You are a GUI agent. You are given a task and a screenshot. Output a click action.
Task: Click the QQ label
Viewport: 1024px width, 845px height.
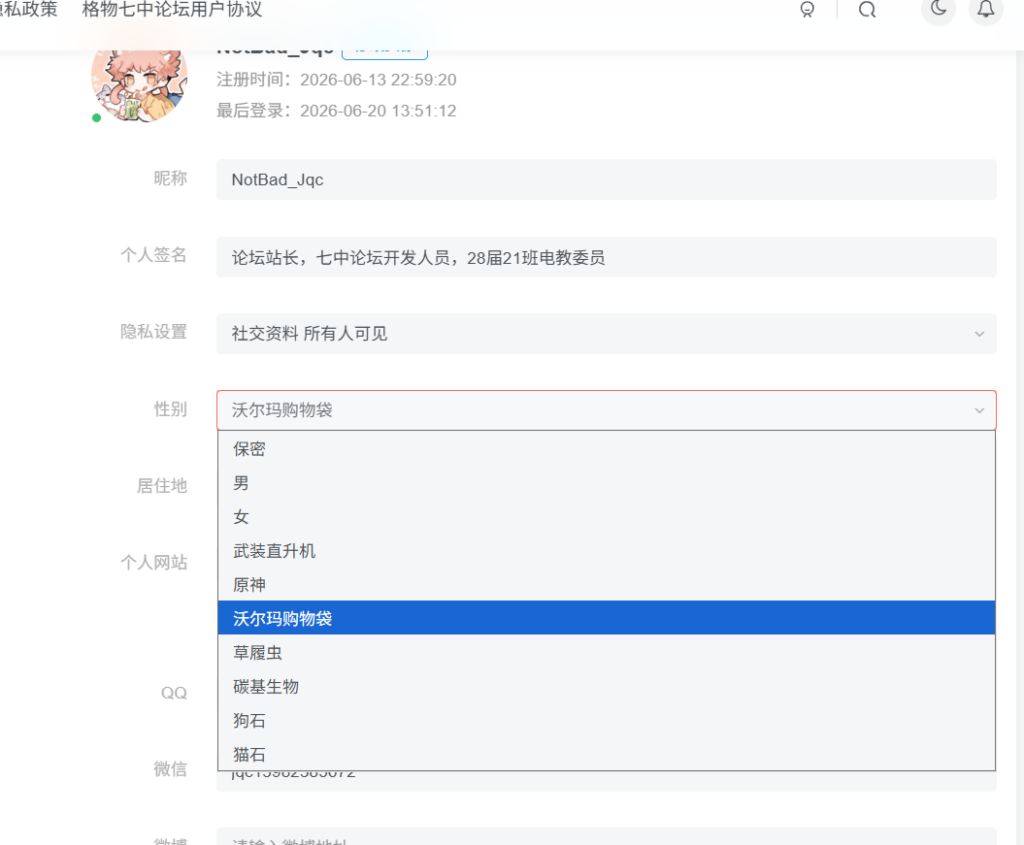click(174, 693)
